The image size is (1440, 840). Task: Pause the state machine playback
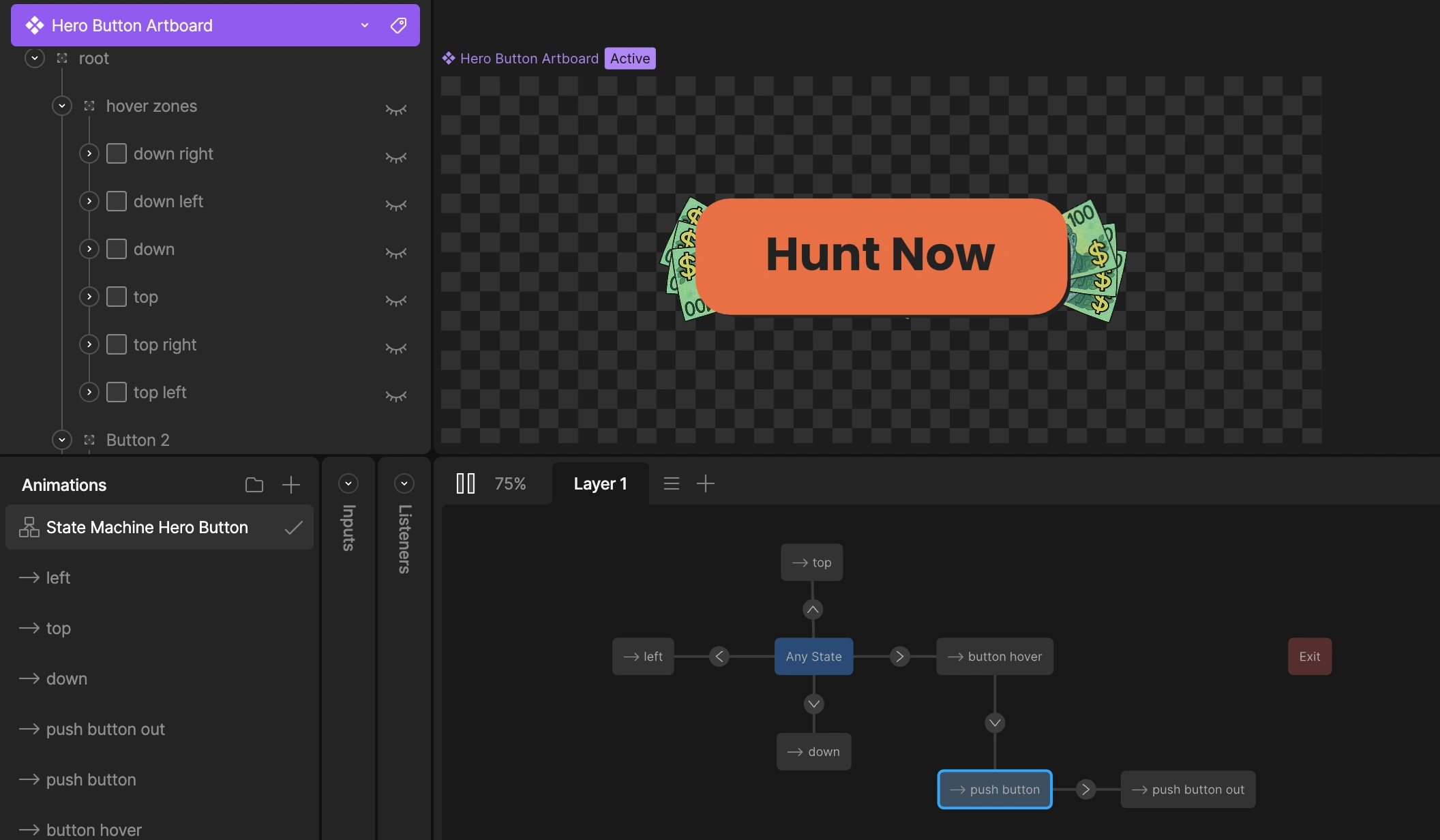point(466,483)
